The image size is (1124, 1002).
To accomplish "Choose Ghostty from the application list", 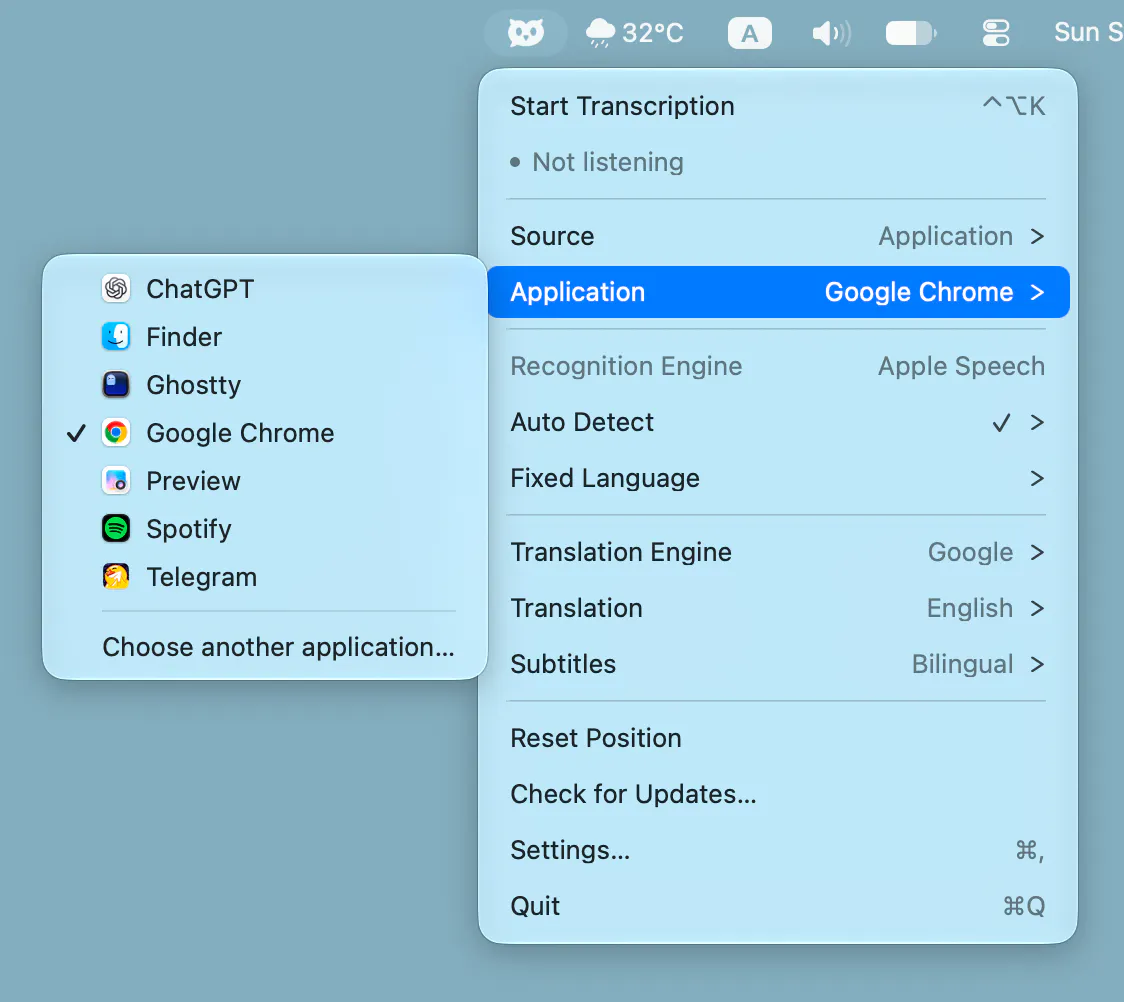I will pyautogui.click(x=265, y=385).
